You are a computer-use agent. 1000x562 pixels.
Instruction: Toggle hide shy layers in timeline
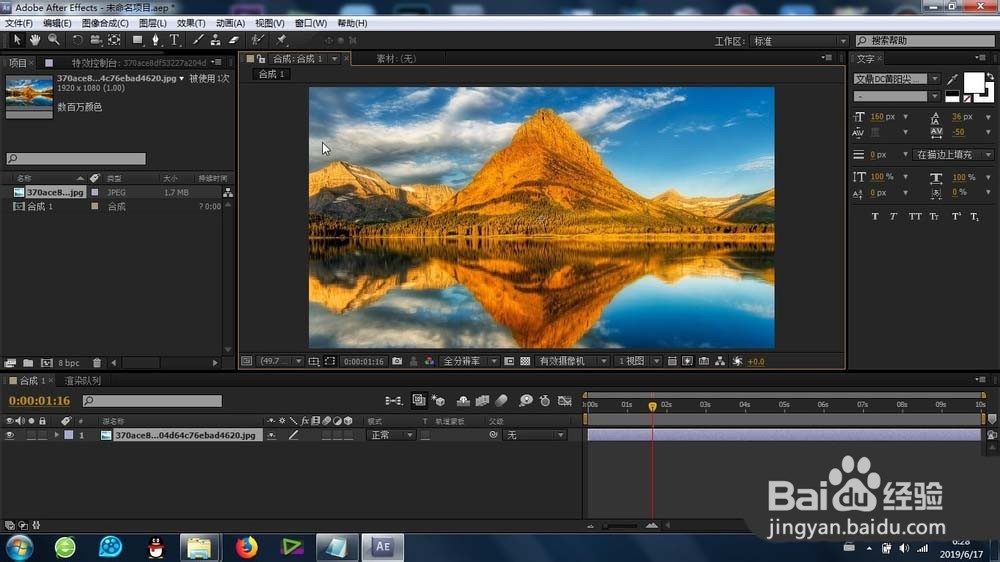(463, 401)
